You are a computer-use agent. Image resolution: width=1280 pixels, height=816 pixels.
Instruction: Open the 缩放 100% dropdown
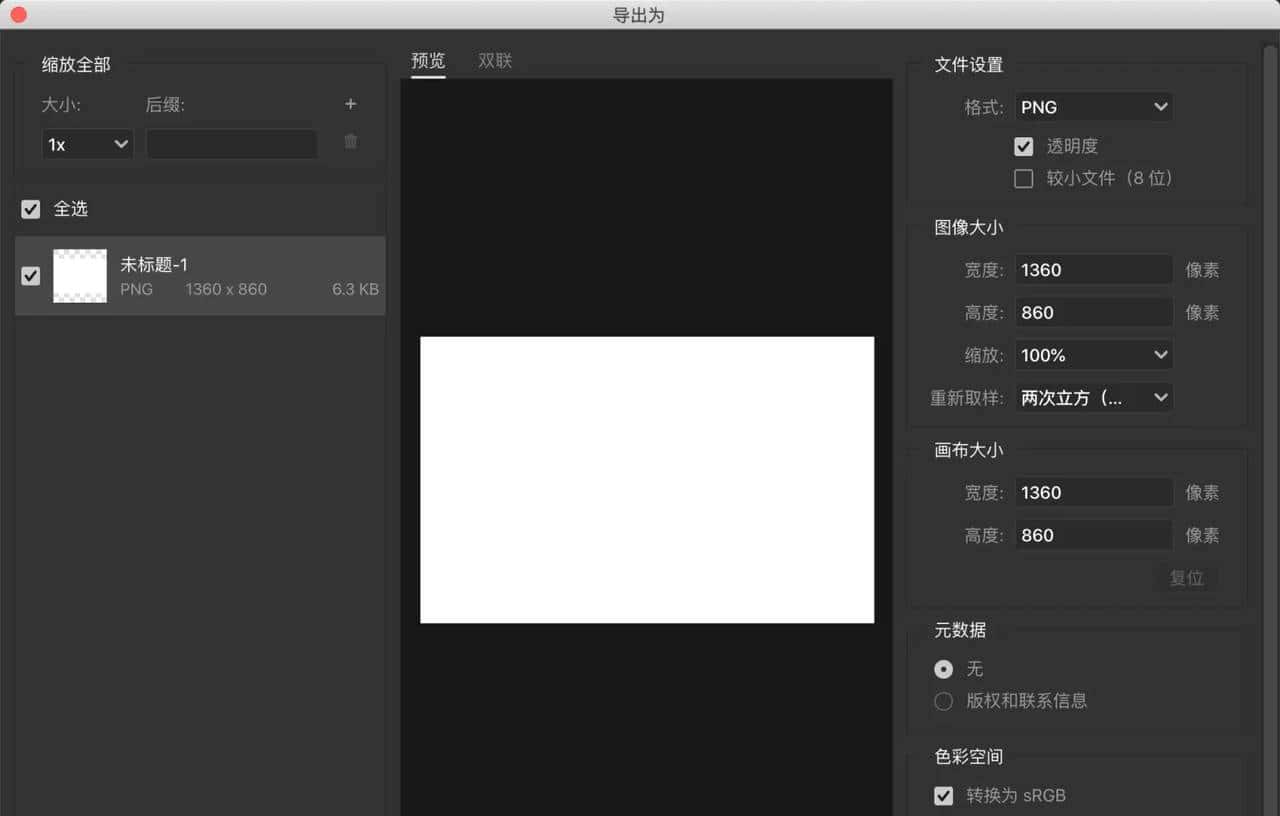tap(1093, 355)
